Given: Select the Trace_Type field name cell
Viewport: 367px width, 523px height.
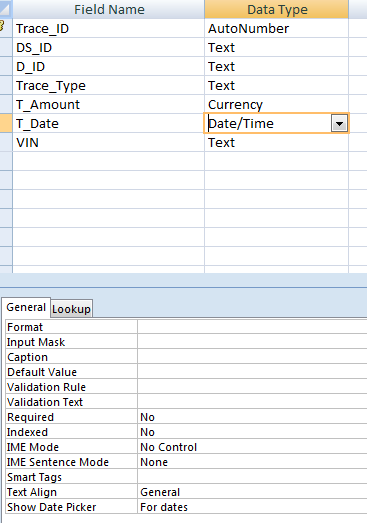Looking at the screenshot, I should (x=109, y=85).
